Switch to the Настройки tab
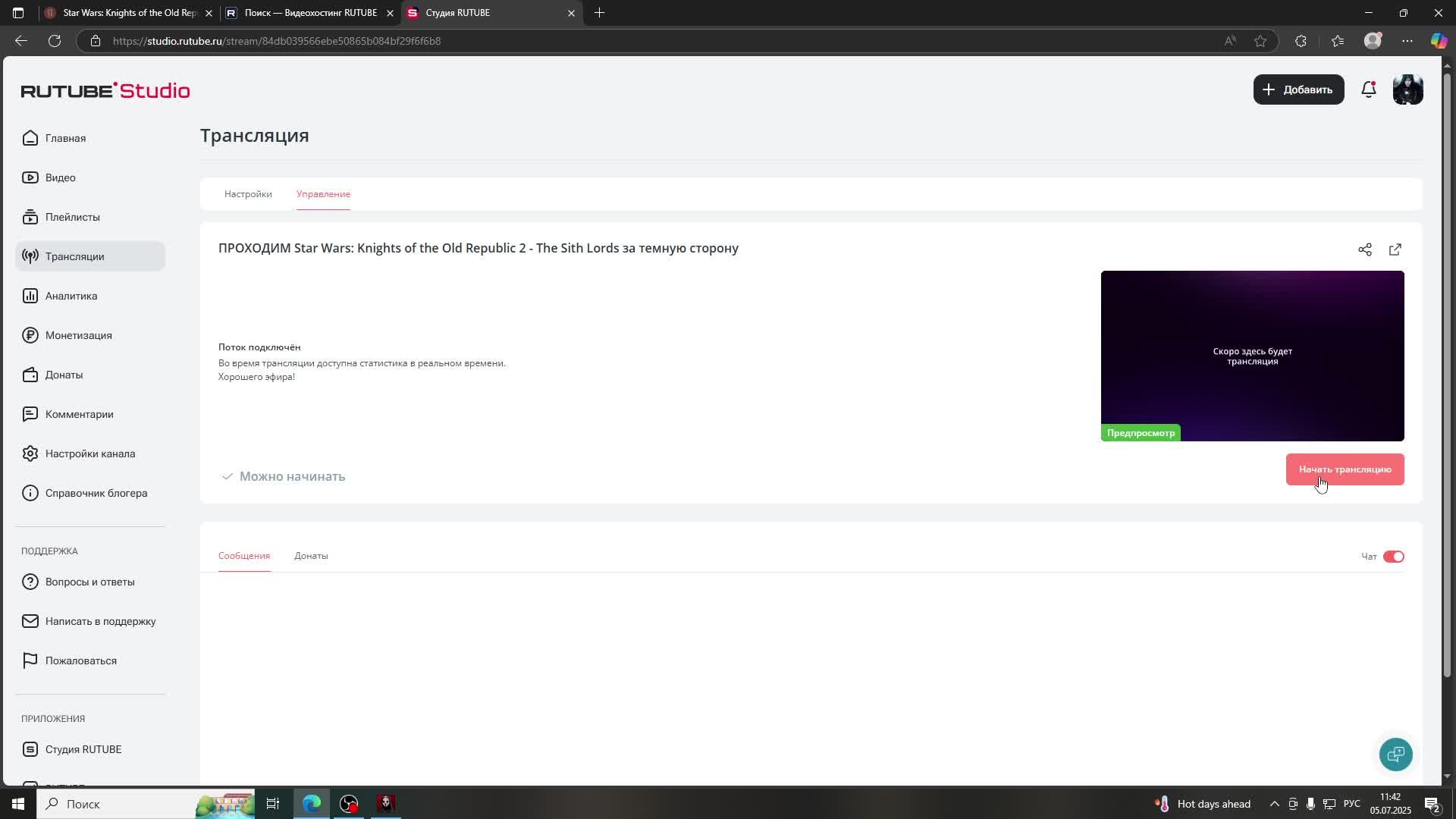This screenshot has width=1456, height=819. (248, 194)
